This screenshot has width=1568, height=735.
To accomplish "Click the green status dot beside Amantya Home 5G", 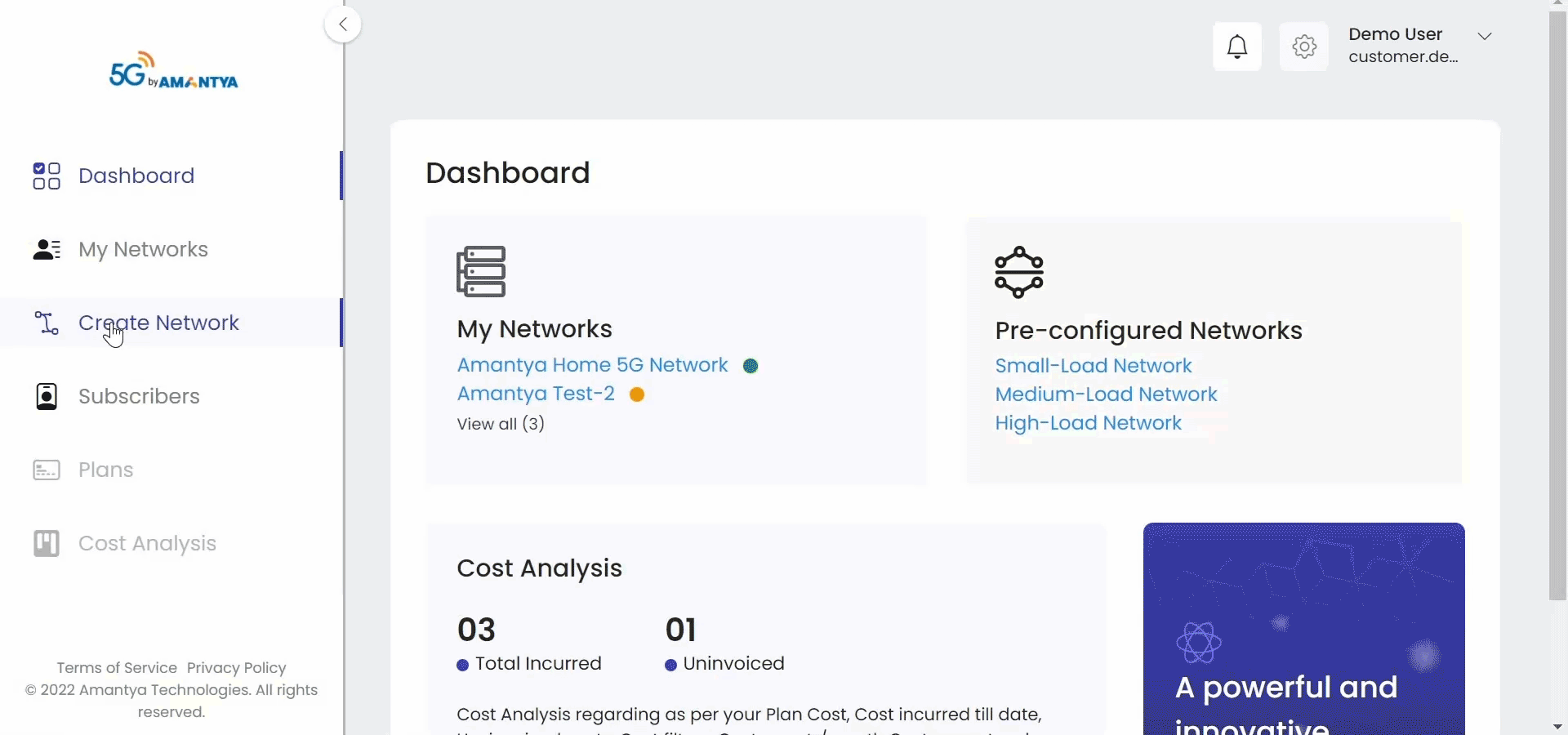I will pyautogui.click(x=751, y=366).
